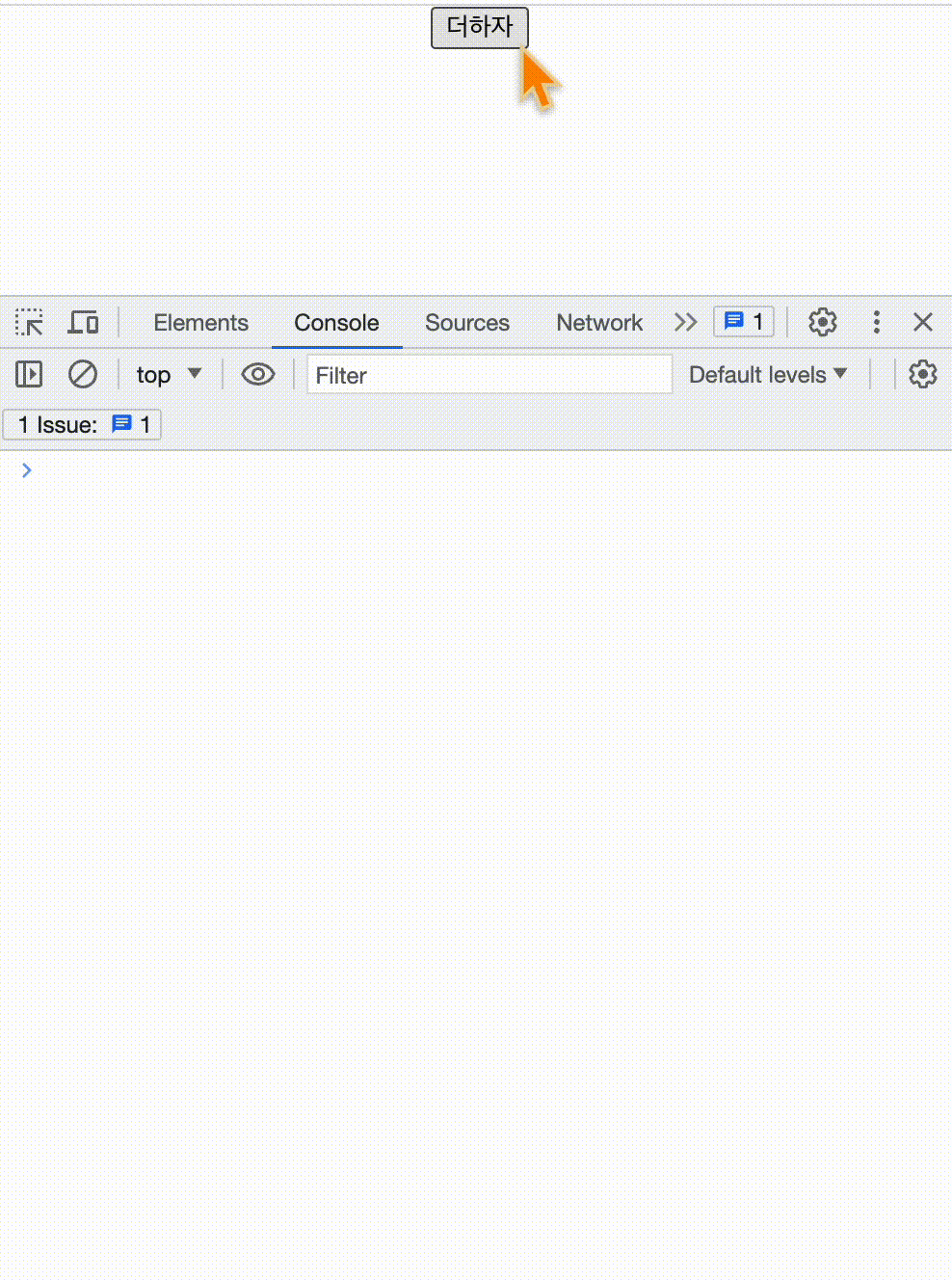
Task: Open DevTools settings gear in the tab bar
Action: [822, 322]
